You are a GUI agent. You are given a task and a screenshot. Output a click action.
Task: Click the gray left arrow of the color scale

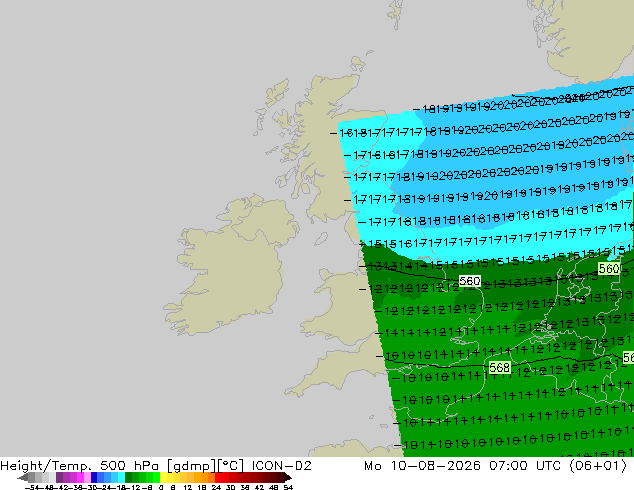coord(23,477)
